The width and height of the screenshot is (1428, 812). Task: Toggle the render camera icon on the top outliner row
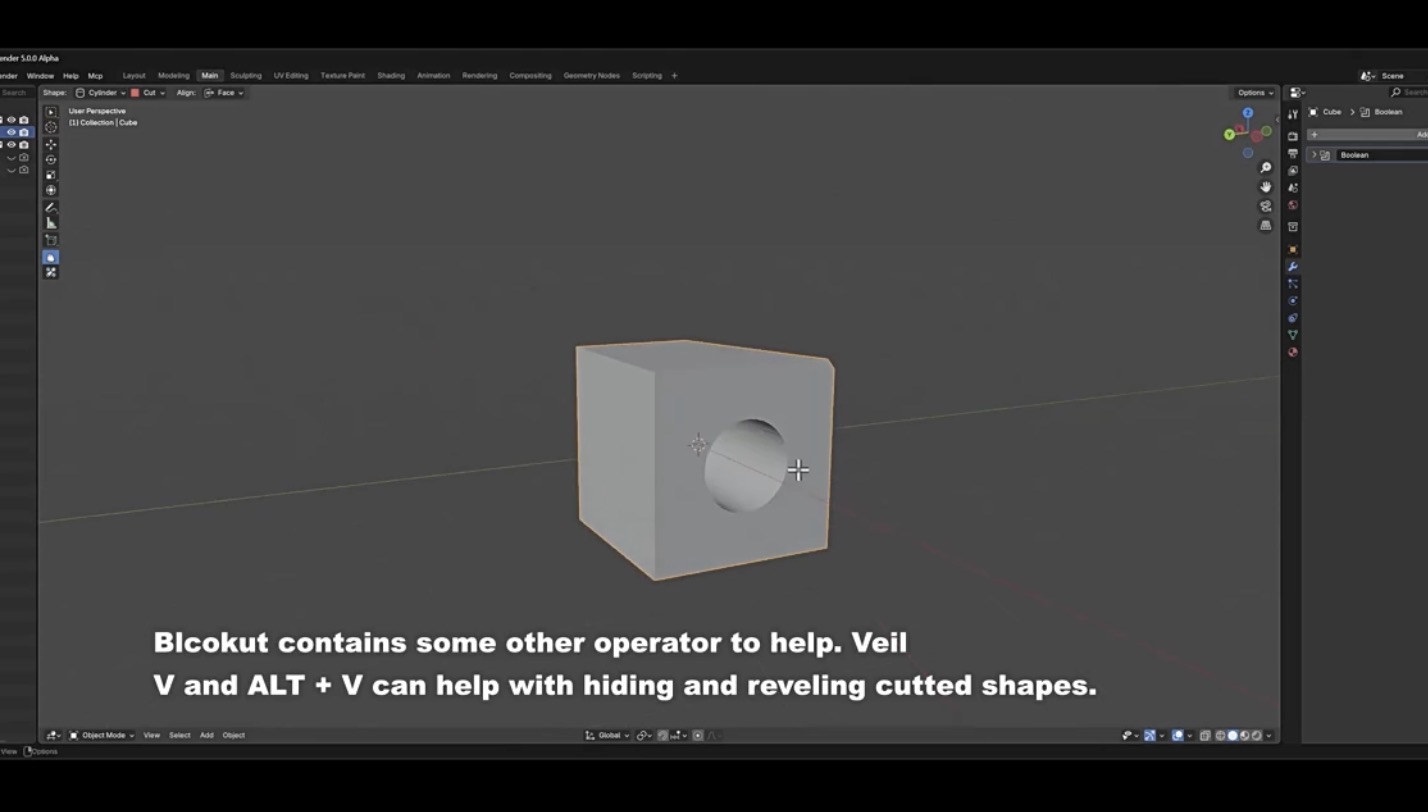point(24,120)
